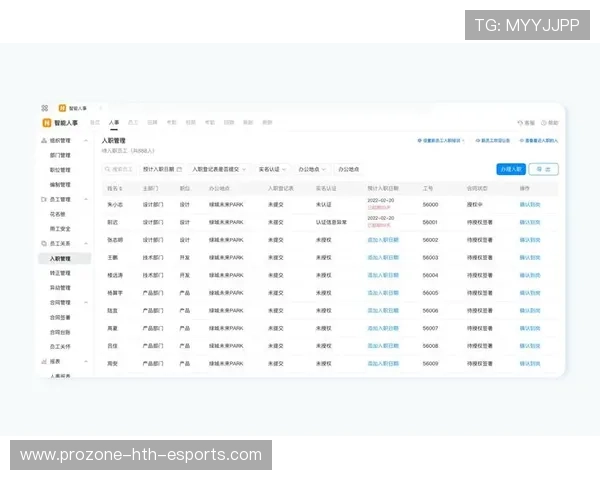Click the 客服 link in header
The image size is (600, 480).
526,123
